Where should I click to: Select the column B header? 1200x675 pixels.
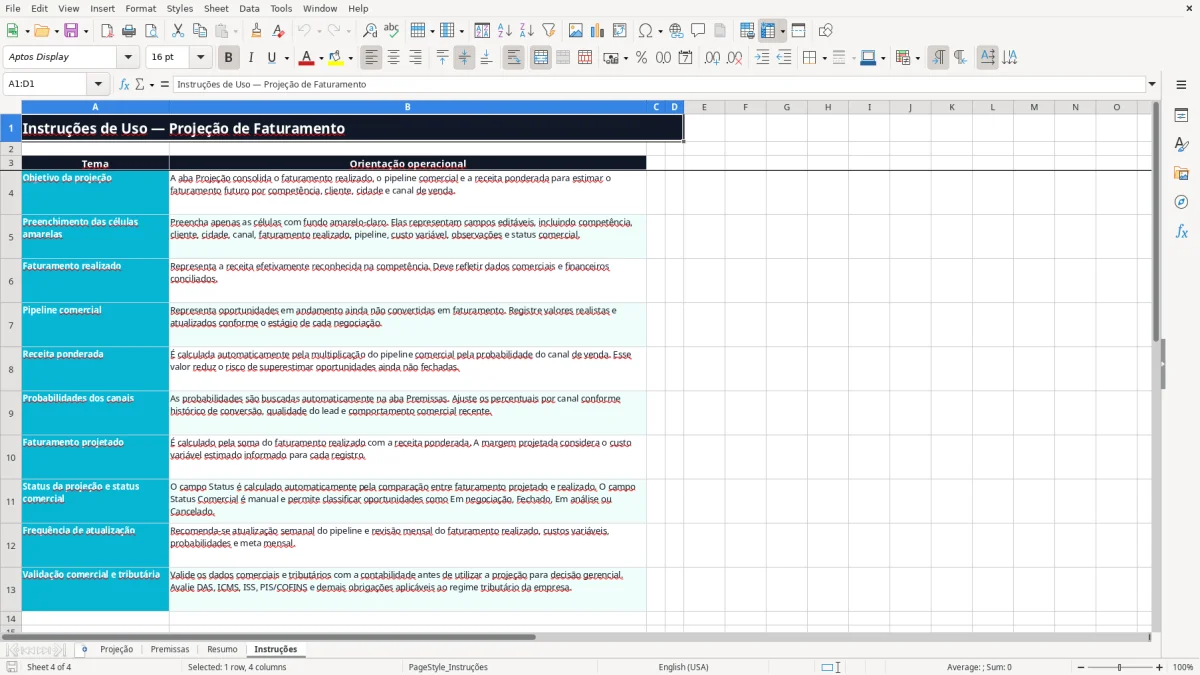(408, 107)
